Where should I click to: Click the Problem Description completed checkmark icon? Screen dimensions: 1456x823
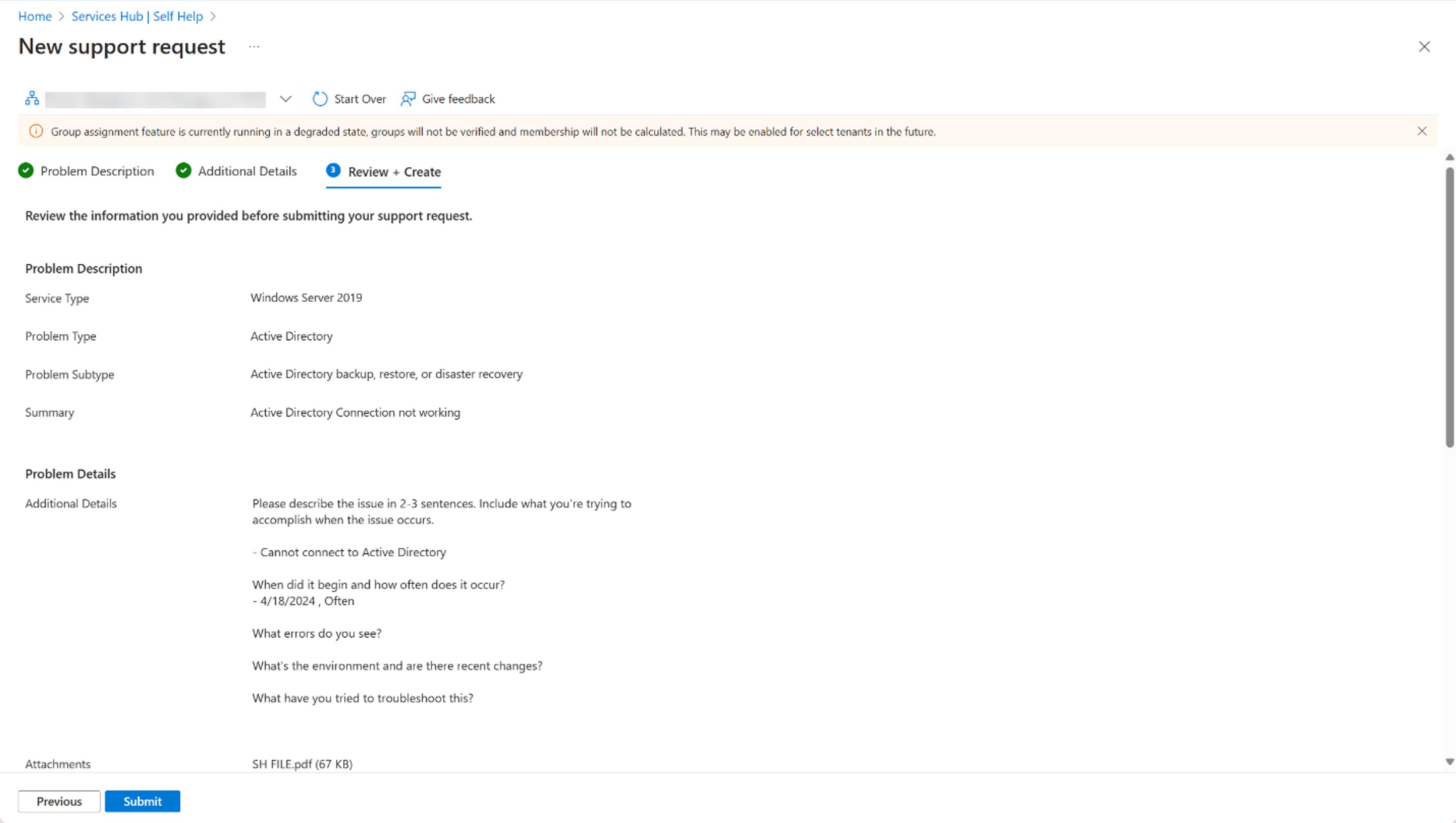point(26,171)
